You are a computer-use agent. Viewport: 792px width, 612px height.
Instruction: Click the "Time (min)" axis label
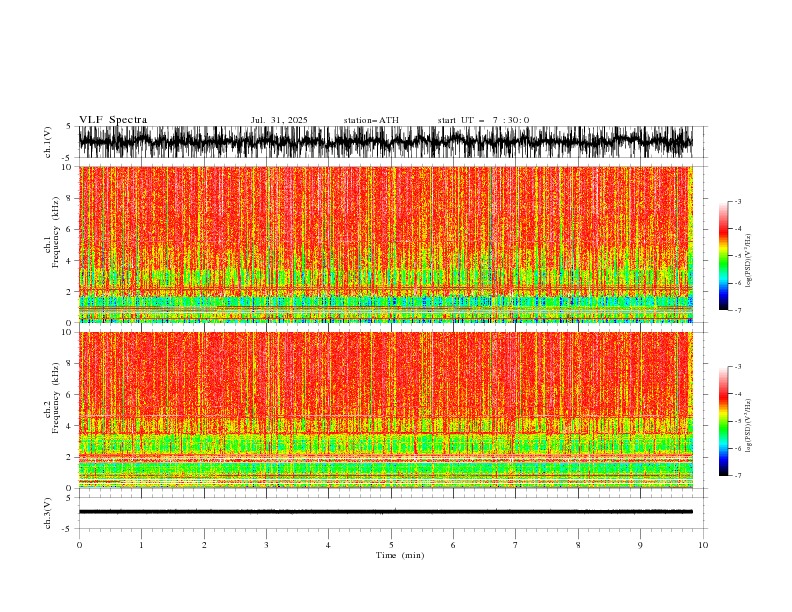pyautogui.click(x=400, y=555)
